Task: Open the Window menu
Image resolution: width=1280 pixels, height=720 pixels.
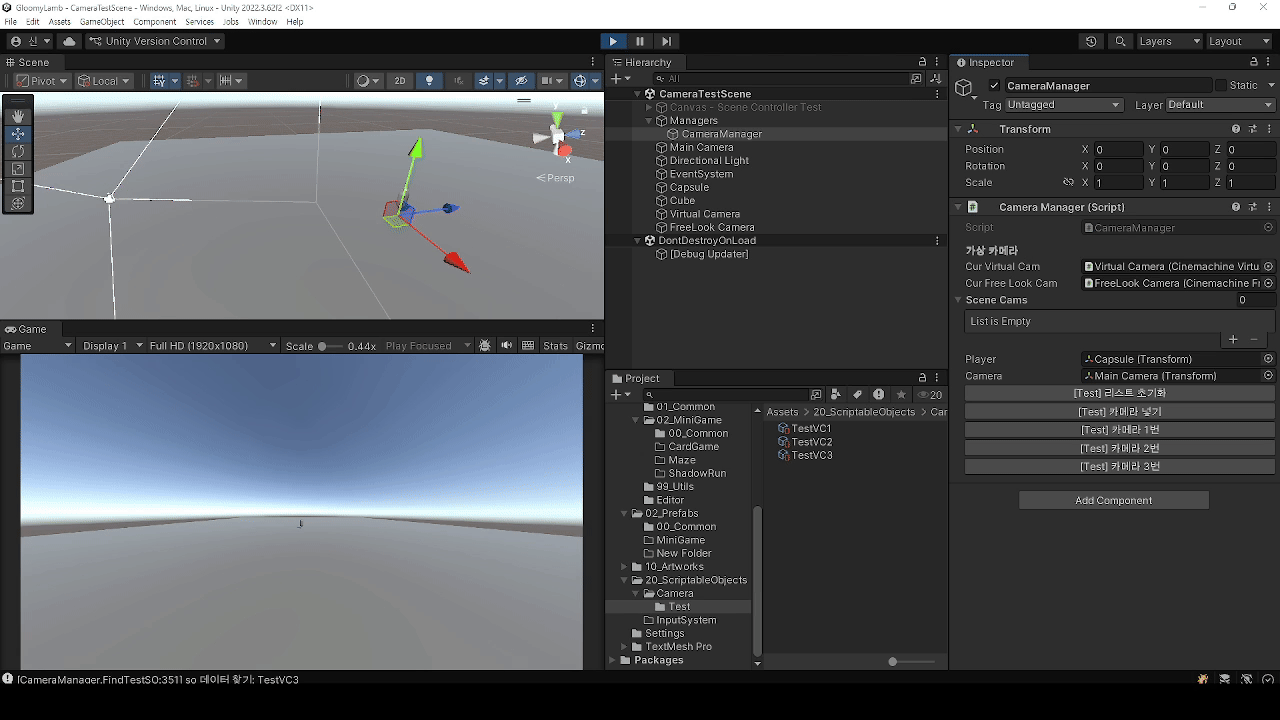Action: tap(263, 21)
